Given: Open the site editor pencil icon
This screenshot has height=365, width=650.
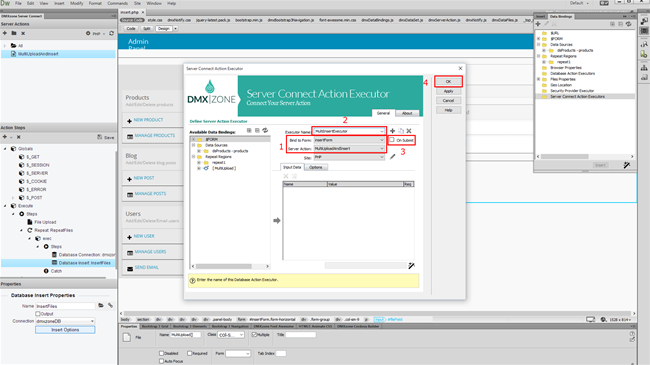Looking at the screenshot, I should (393, 157).
